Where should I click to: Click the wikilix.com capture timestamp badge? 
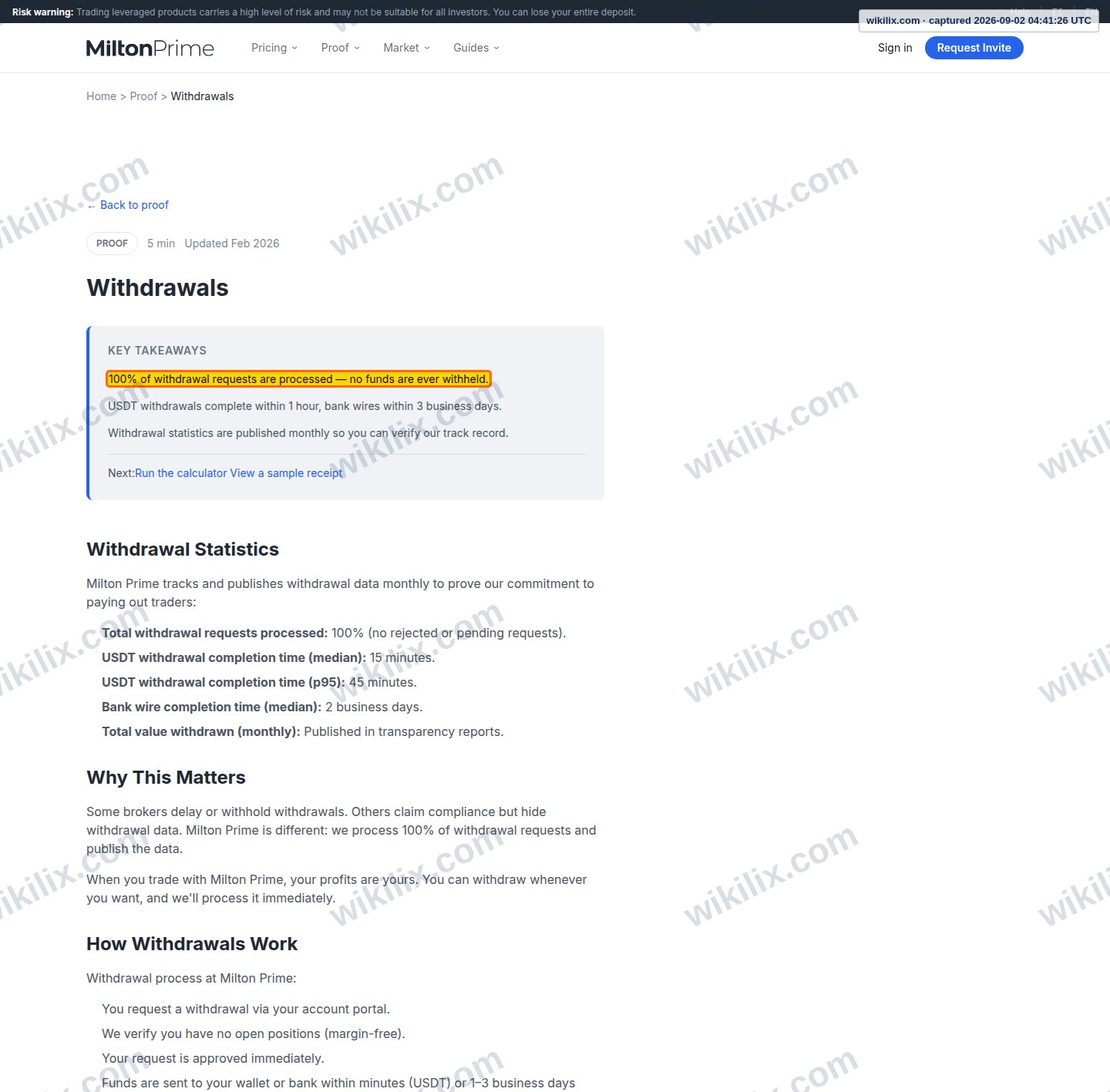point(978,21)
